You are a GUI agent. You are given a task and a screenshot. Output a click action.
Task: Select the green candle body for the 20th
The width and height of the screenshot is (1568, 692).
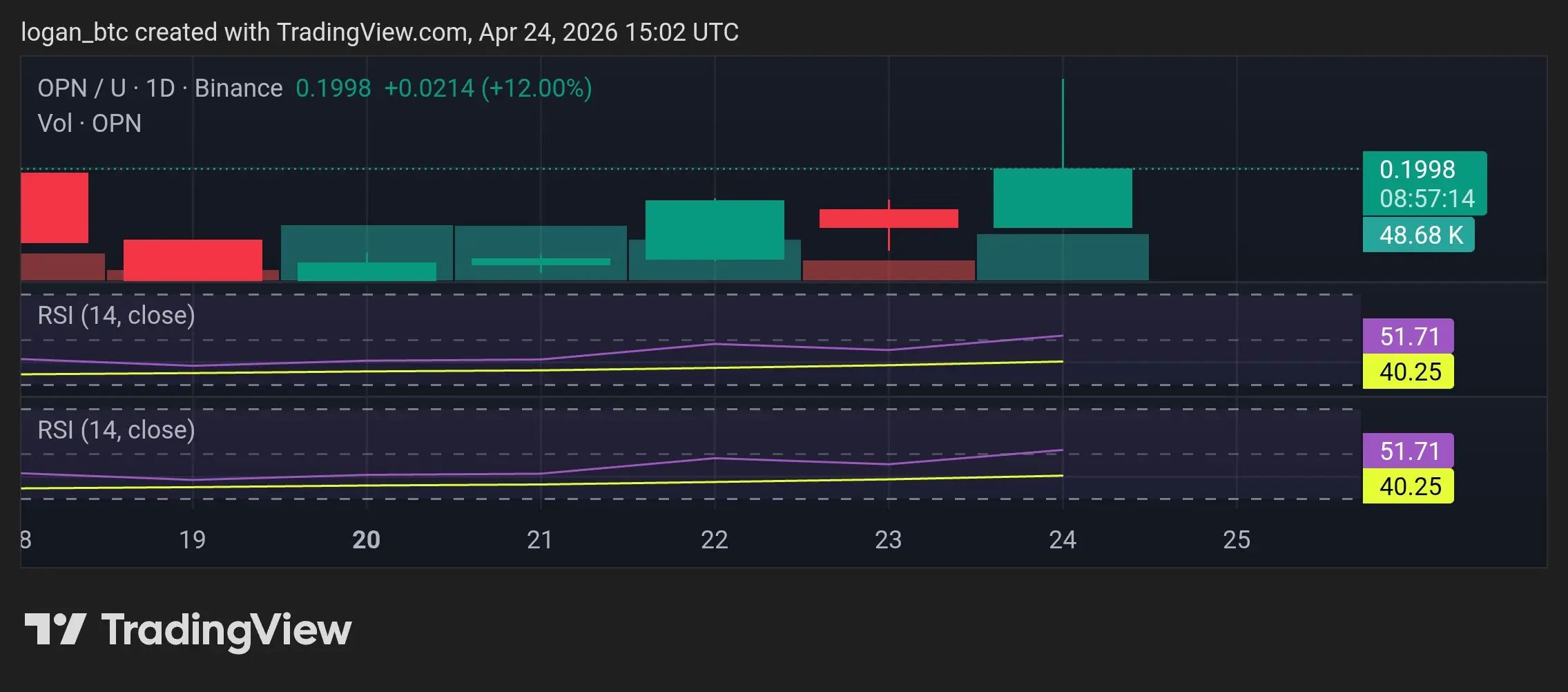click(367, 271)
